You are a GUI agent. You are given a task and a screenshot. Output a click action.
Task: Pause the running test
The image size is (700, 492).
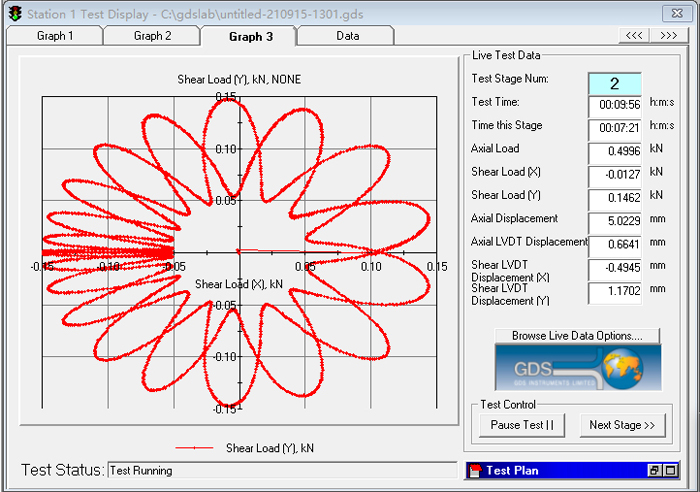point(522,425)
